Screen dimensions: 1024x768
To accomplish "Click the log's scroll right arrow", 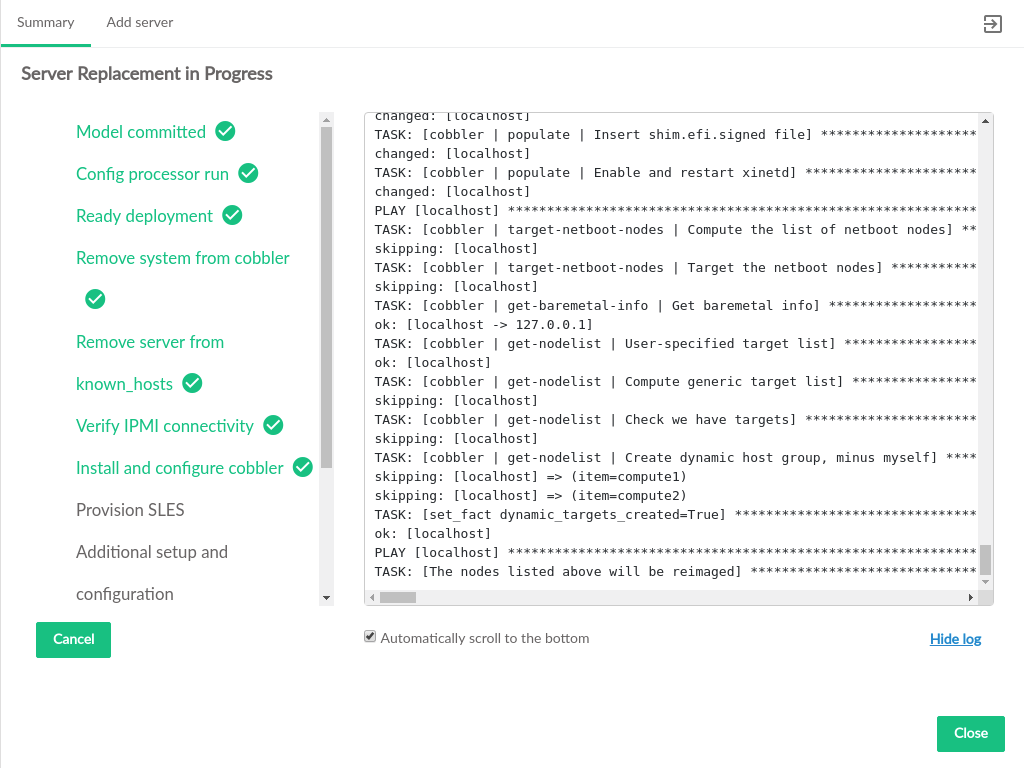I will tap(970, 598).
